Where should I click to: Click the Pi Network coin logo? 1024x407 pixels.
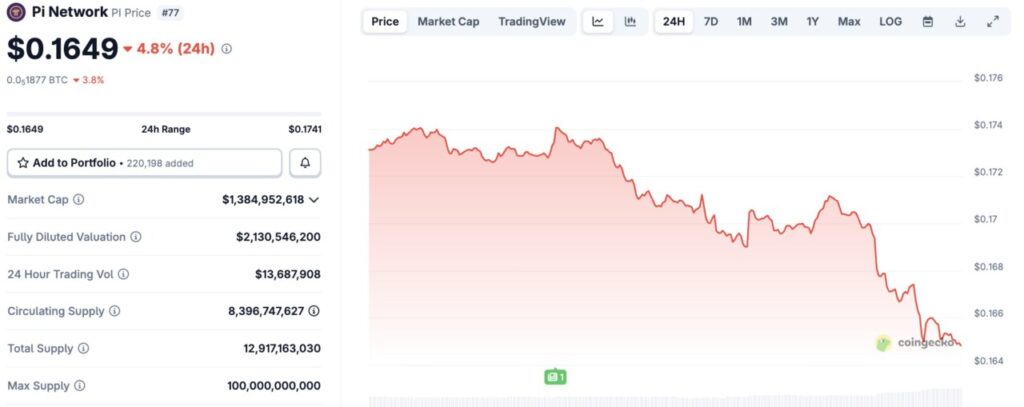click(x=16, y=13)
